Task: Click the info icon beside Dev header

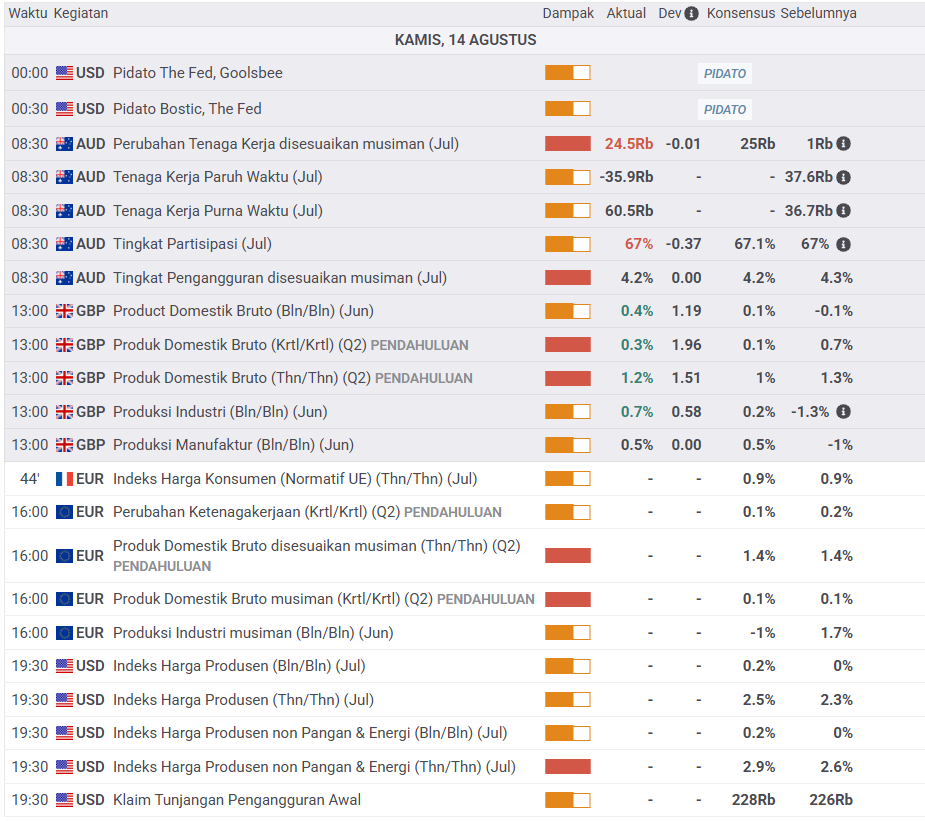Action: pyautogui.click(x=691, y=14)
